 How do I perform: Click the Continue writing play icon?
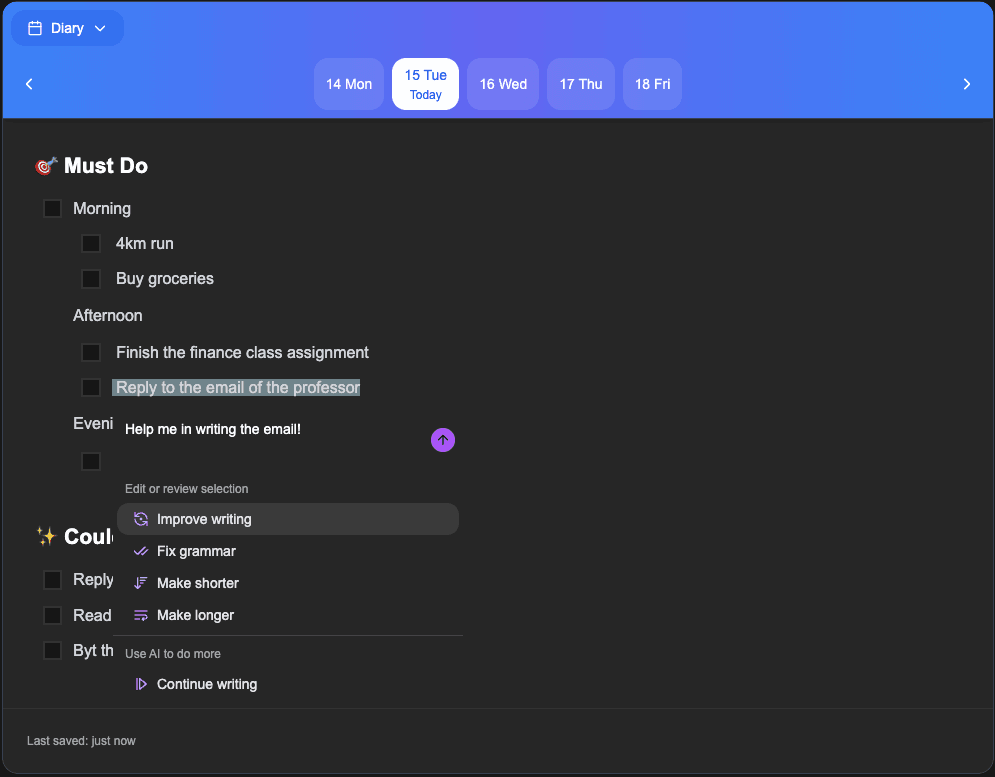(140, 684)
